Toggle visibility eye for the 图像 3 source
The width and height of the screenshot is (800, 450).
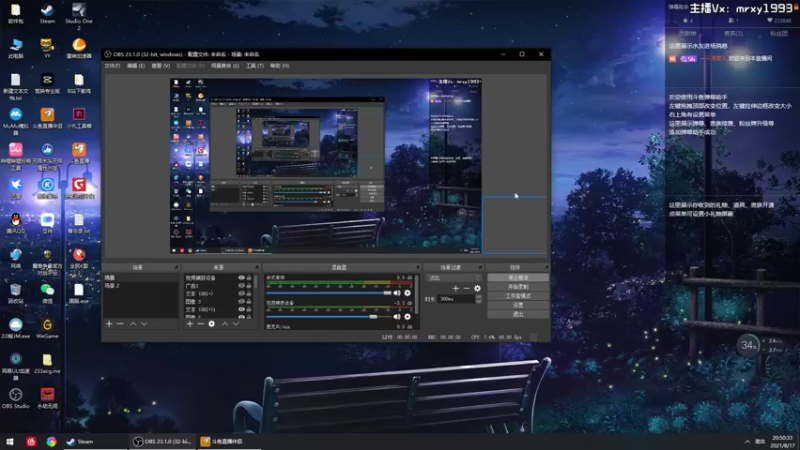(241, 302)
